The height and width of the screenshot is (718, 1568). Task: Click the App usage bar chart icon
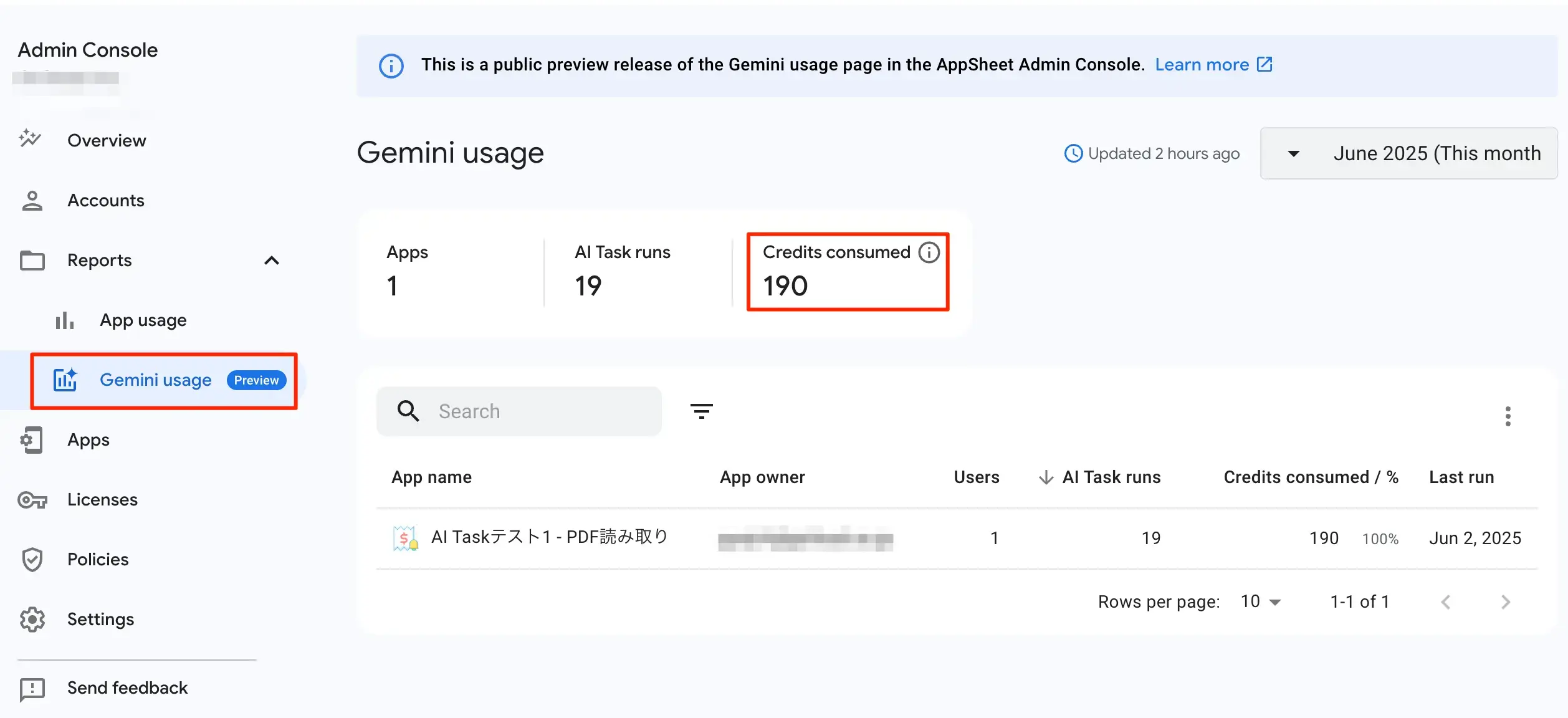65,320
